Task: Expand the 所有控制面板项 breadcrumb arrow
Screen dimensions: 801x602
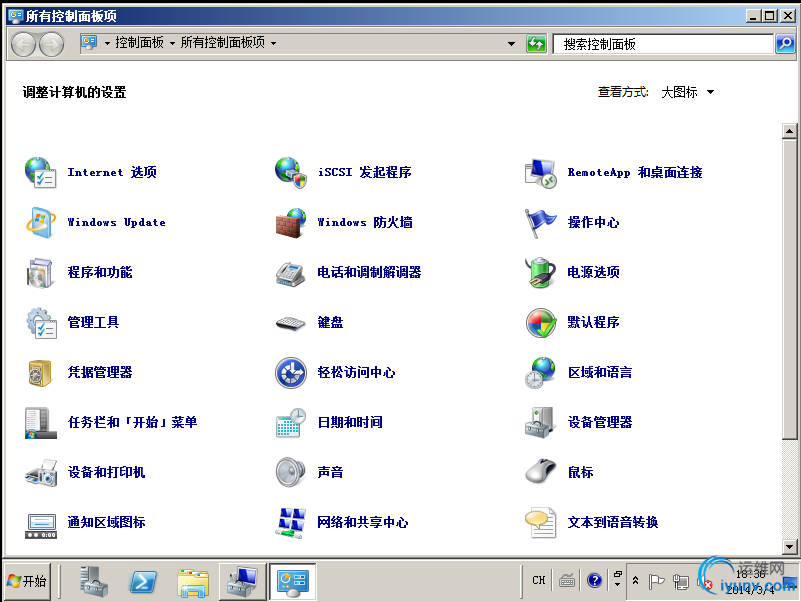Action: tap(273, 43)
